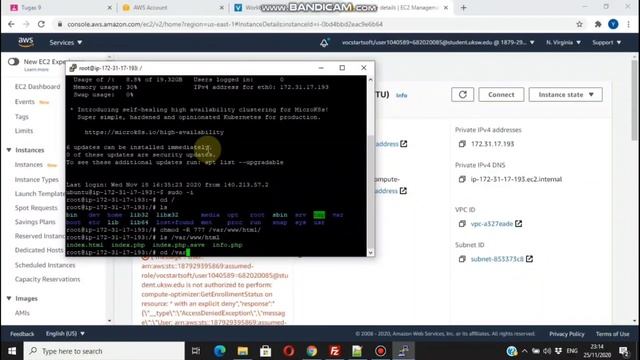The height and width of the screenshot is (360, 640).
Task: Open Scheduled Instances in the sidebar
Action: click(45, 265)
